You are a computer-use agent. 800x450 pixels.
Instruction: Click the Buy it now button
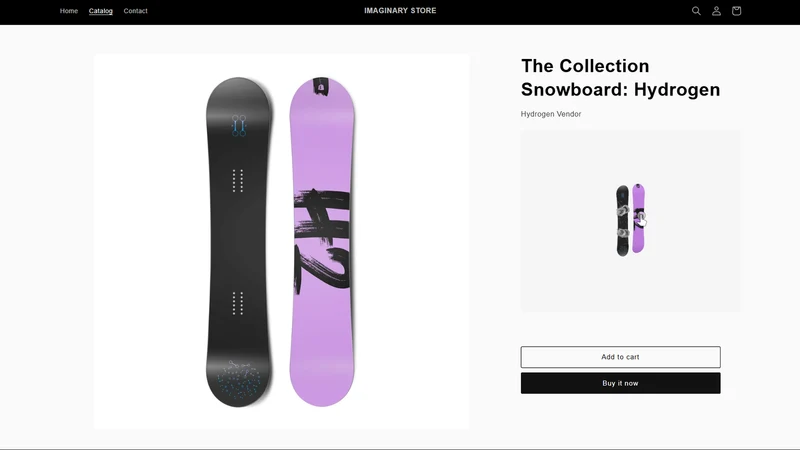(x=620, y=383)
